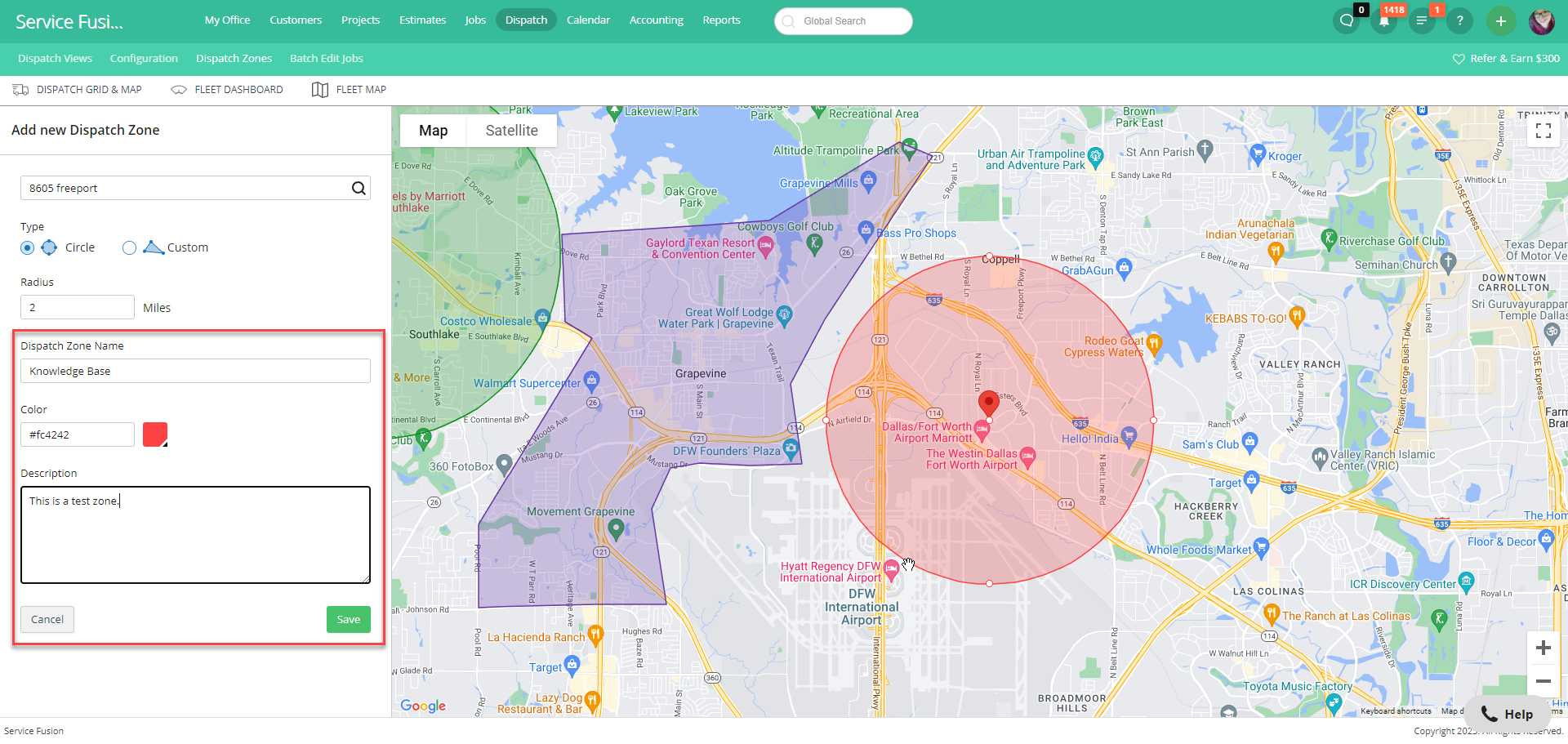Viewport: 1568px width, 744px height.
Task: Click the Sam's Club map marker
Action: (1249, 442)
